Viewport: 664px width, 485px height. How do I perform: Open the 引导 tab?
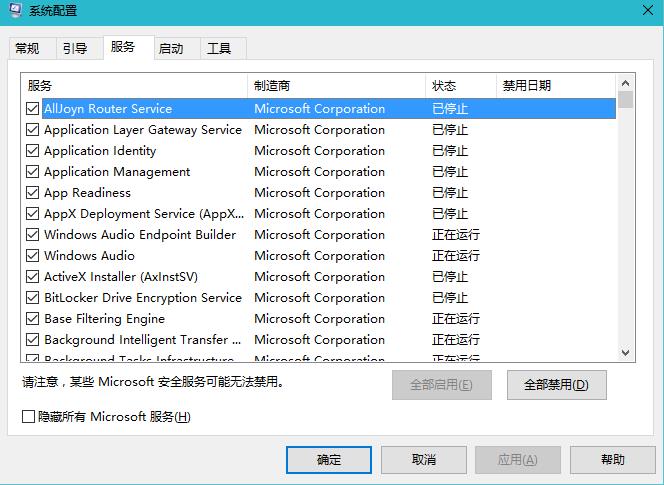tap(75, 49)
